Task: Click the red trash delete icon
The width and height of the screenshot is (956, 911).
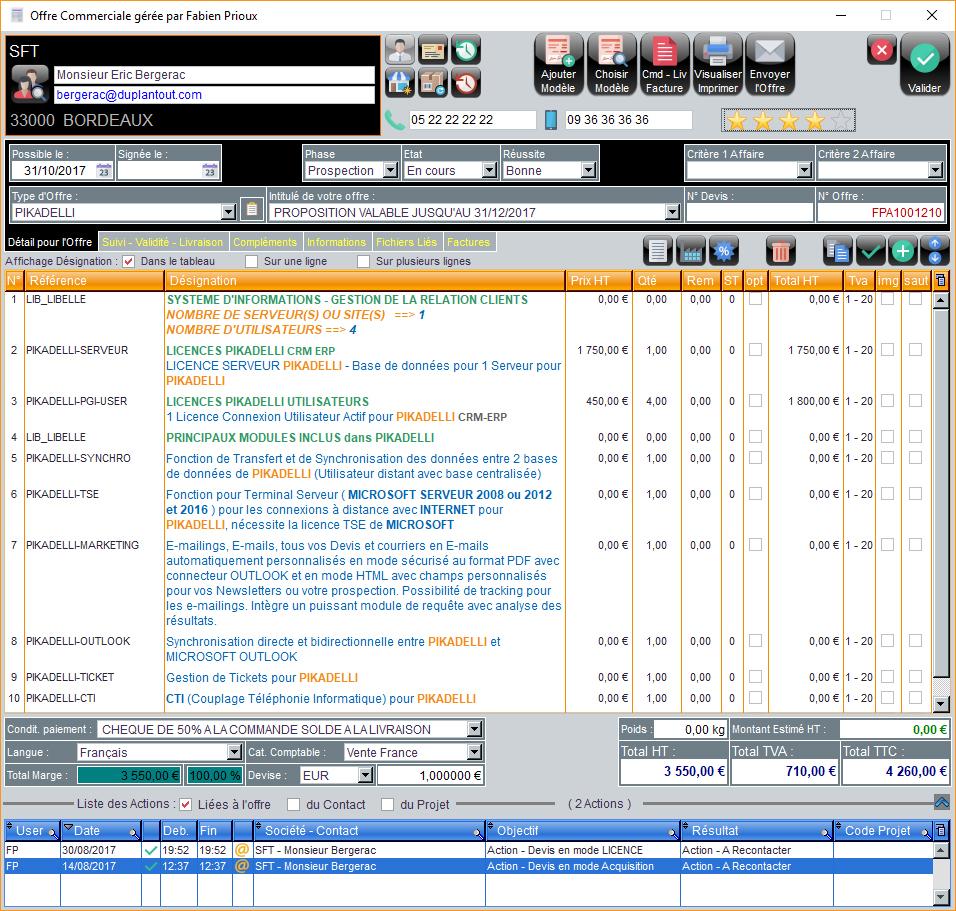Action: [x=781, y=251]
